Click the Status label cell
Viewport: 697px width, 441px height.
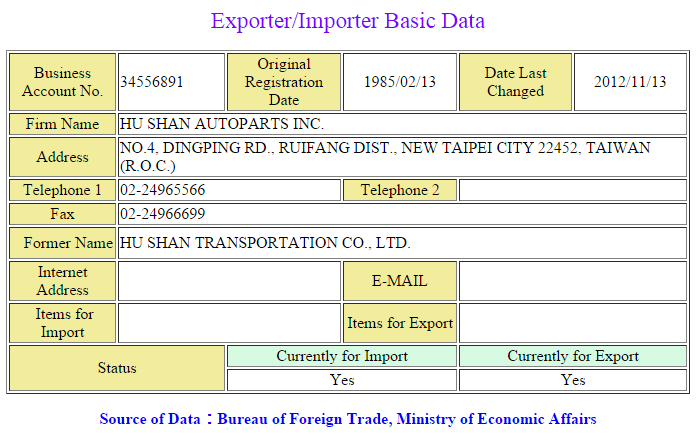117,368
